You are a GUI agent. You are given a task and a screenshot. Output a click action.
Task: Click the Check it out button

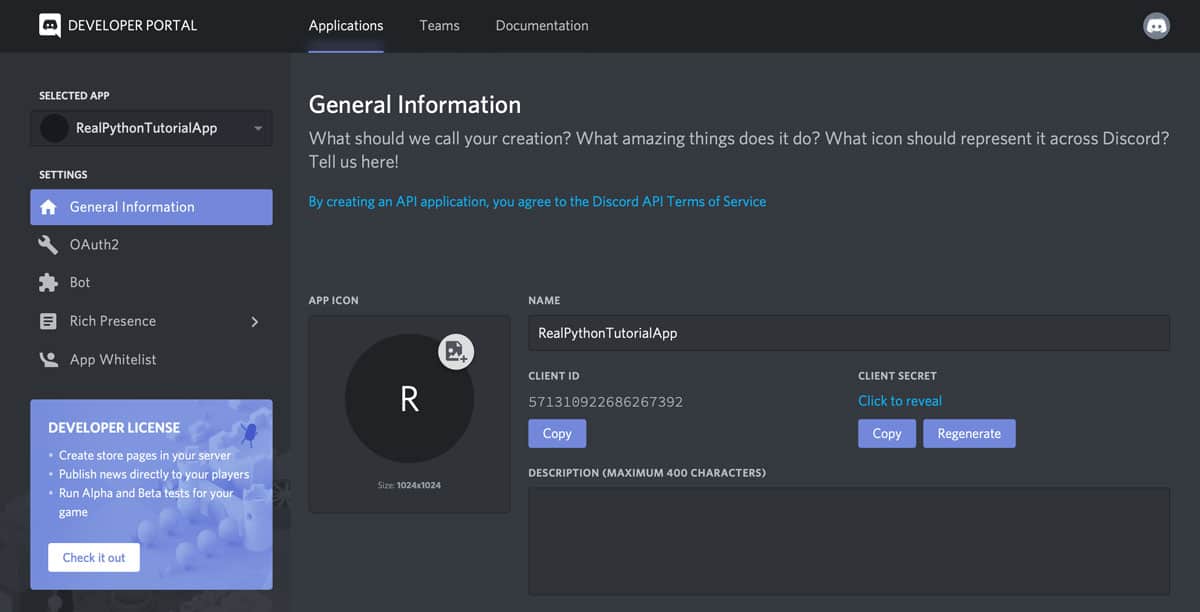pyautogui.click(x=94, y=557)
